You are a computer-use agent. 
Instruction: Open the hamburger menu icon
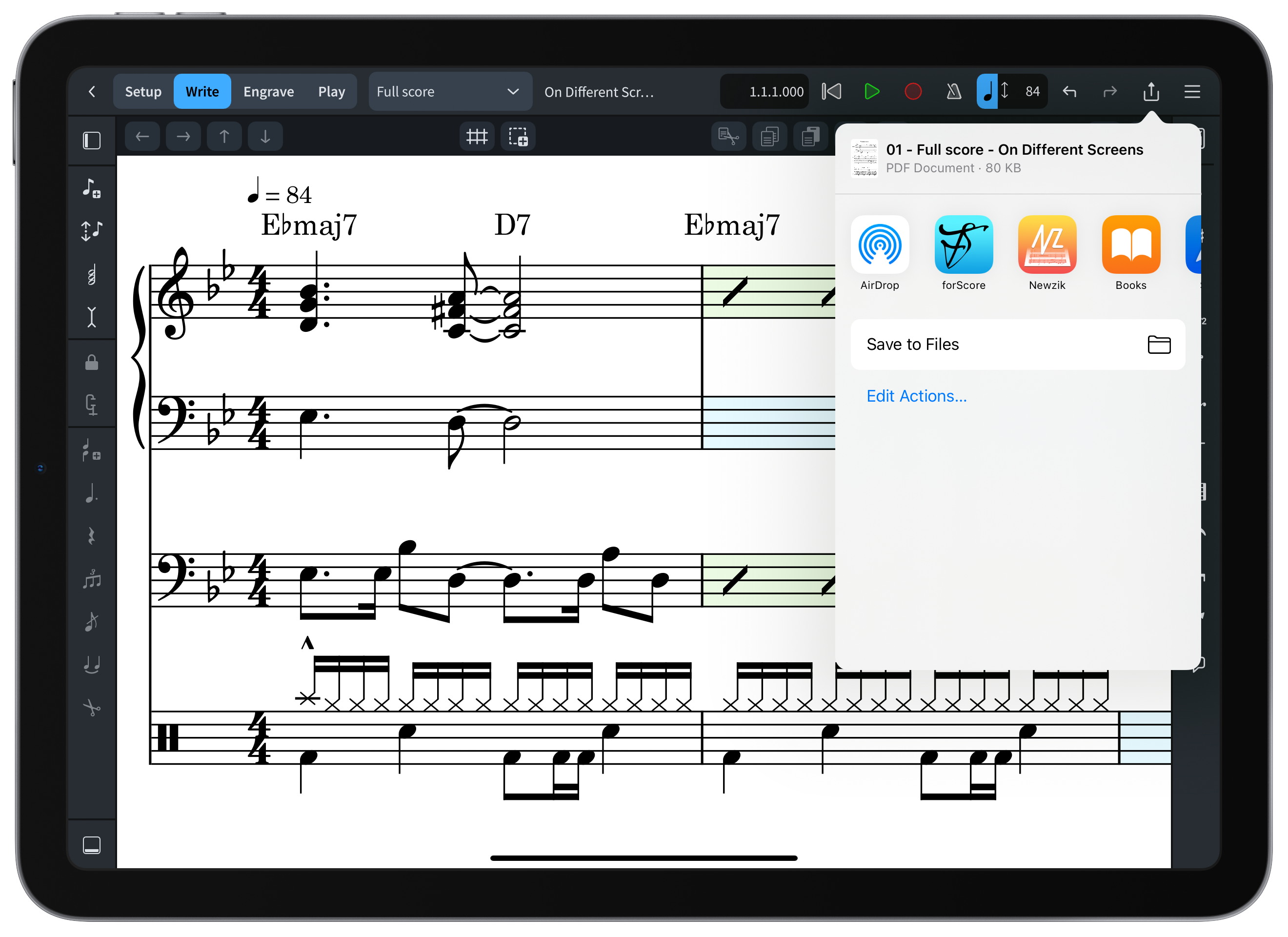(1192, 91)
